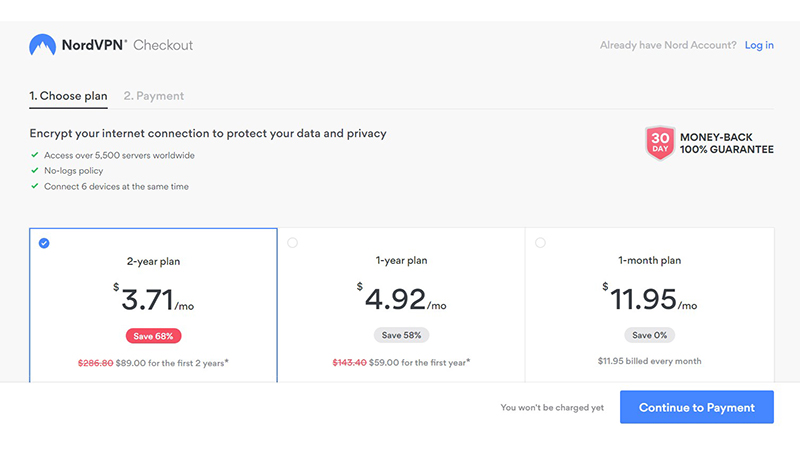This screenshot has height=450, width=800.
Task: Click the red Save 68% badge
Action: click(x=154, y=336)
